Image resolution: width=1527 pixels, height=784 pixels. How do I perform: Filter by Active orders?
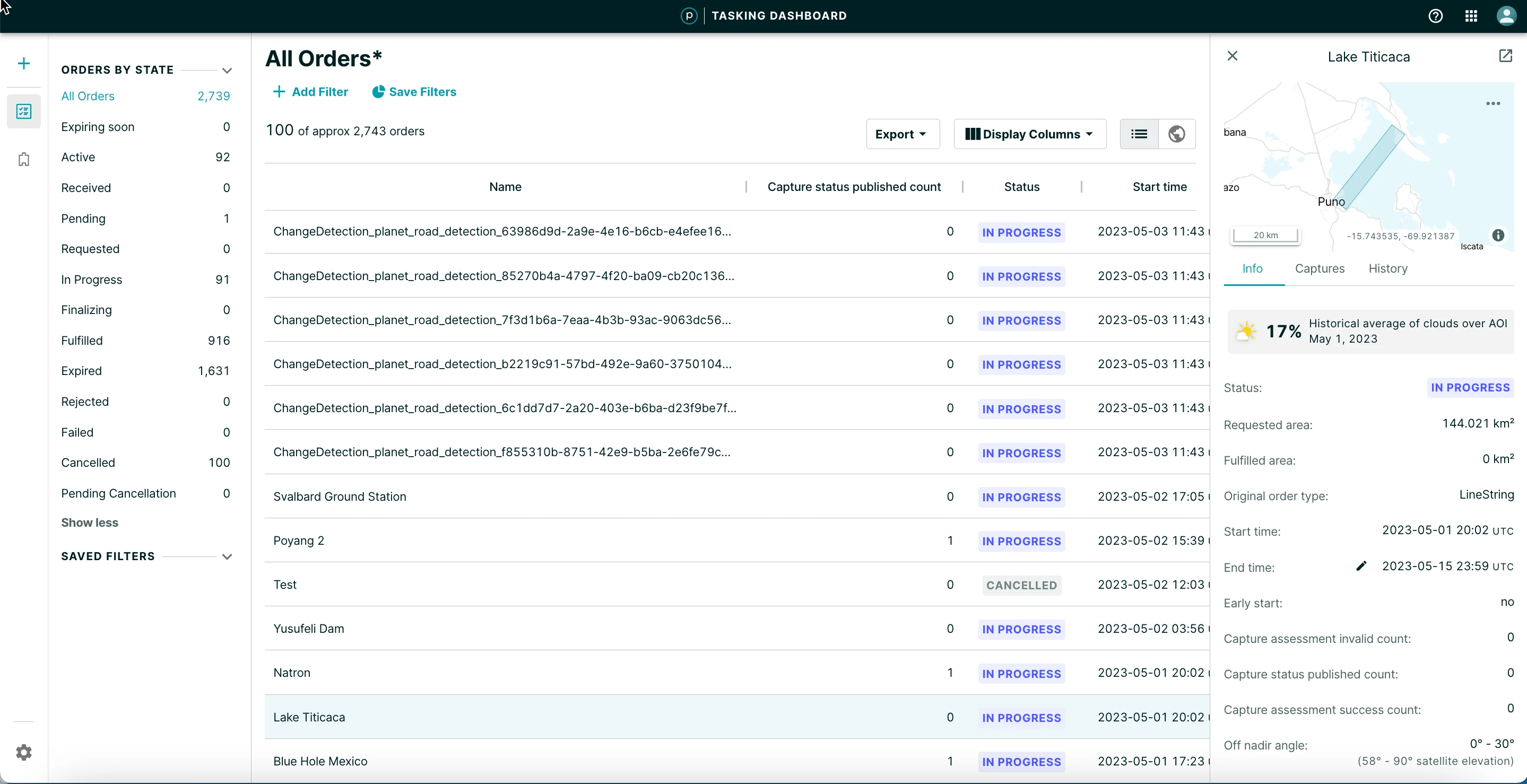pos(145,157)
